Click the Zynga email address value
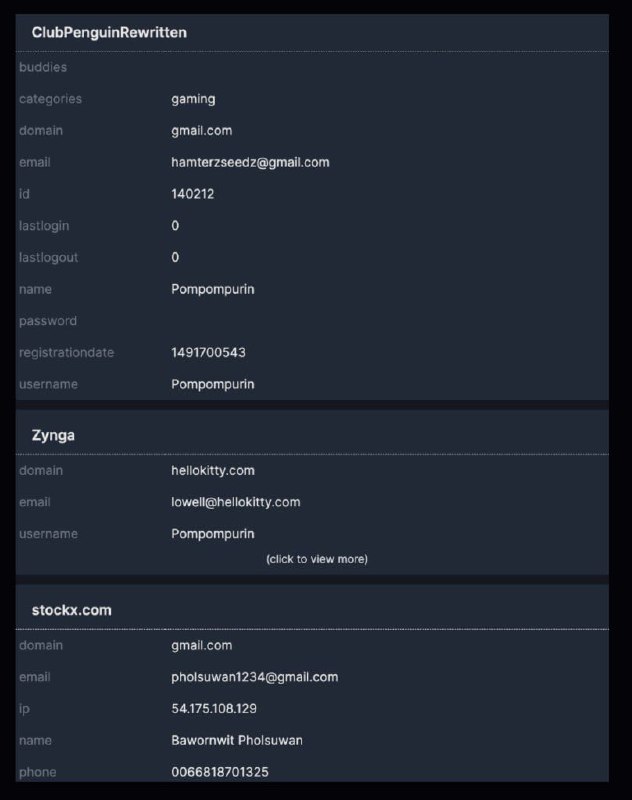 click(x=236, y=502)
